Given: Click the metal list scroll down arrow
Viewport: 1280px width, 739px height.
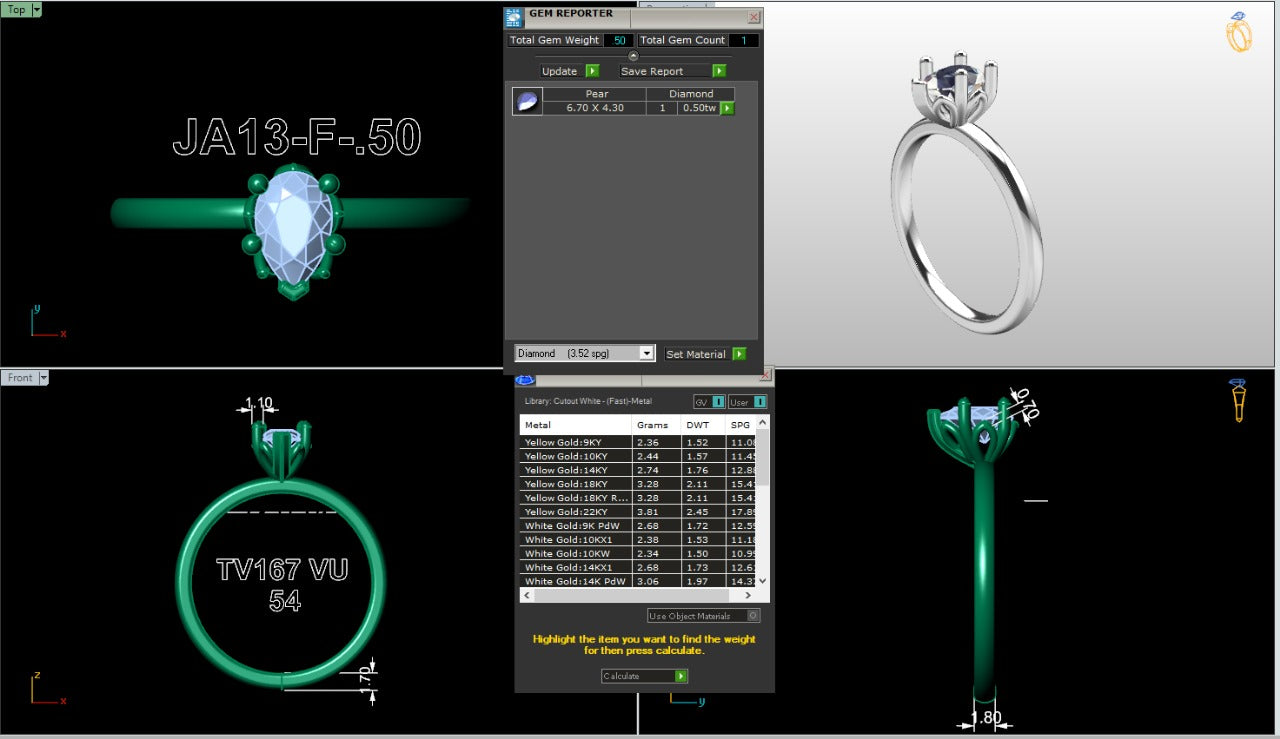Looking at the screenshot, I should pyautogui.click(x=764, y=581).
